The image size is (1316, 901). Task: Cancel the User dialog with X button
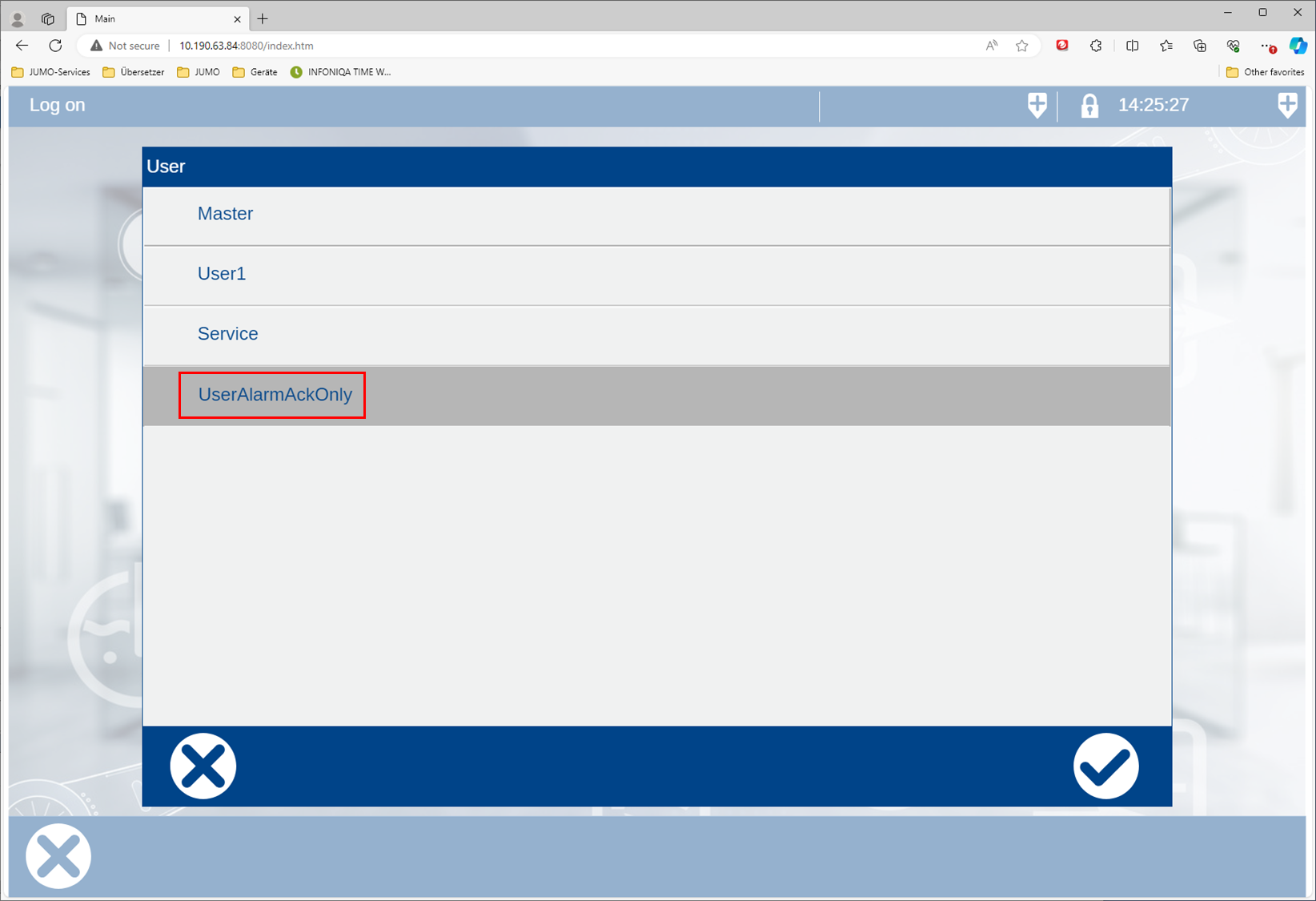203,766
